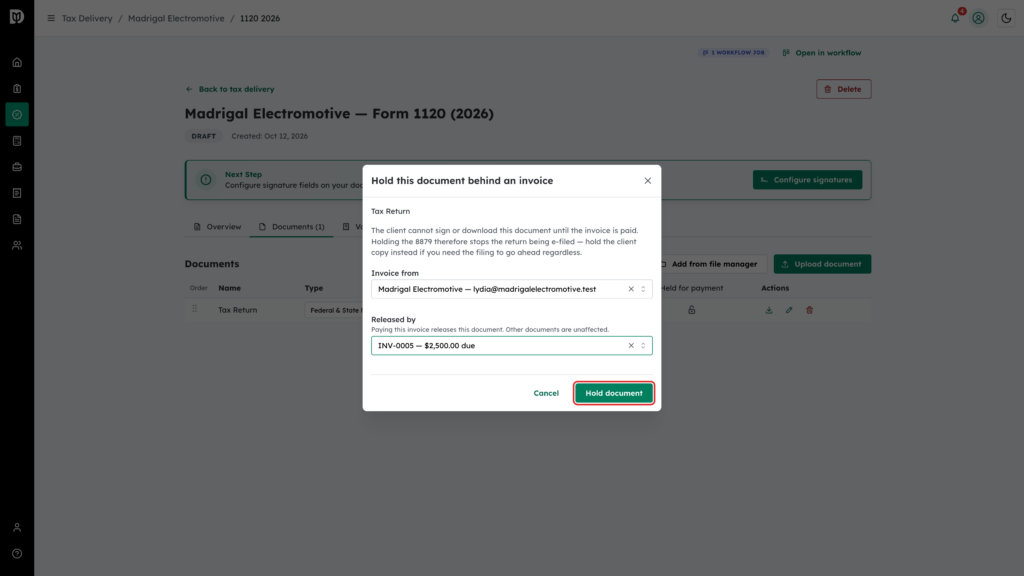This screenshot has height=576, width=1024.
Task: Switch to the Documents (1) tab
Action: [x=291, y=227]
